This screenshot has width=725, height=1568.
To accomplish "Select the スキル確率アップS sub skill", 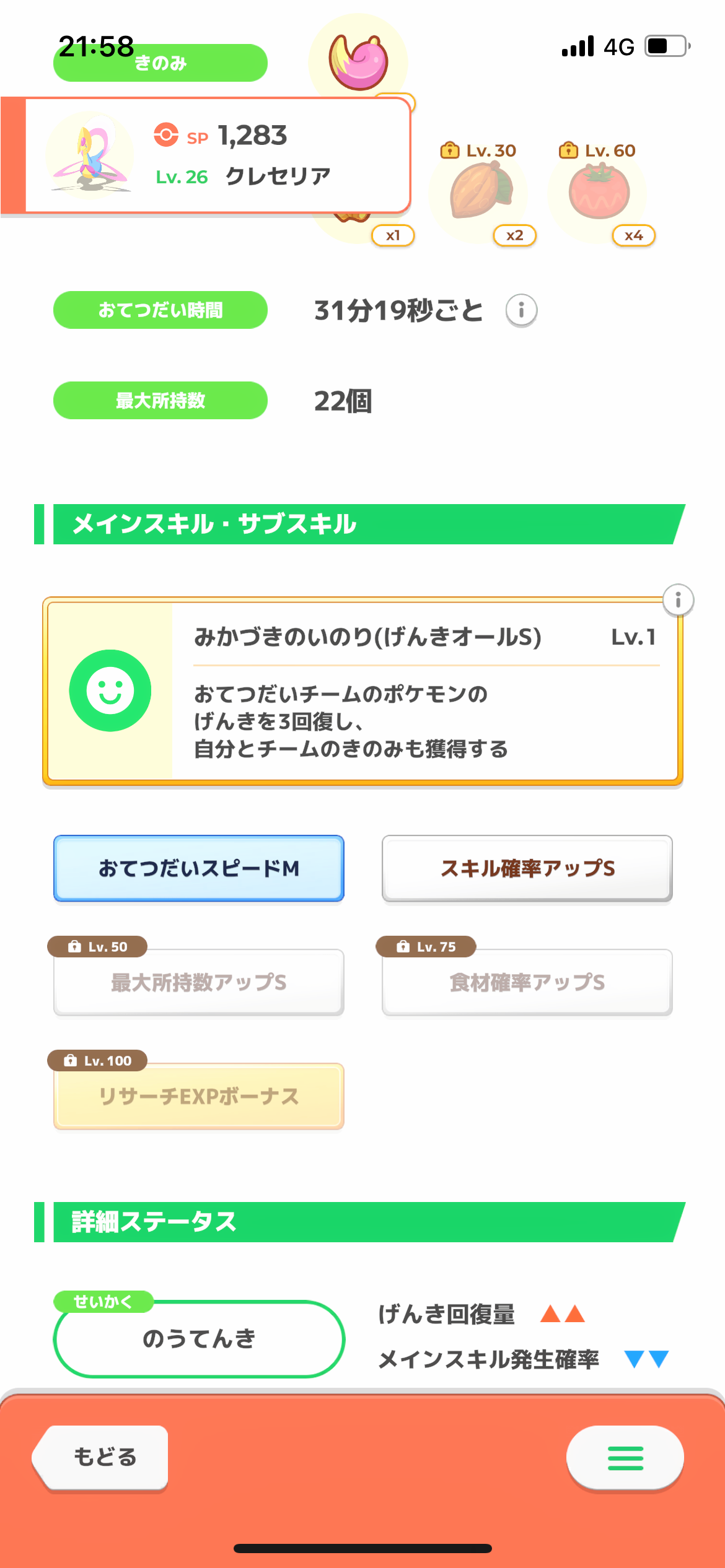I will pyautogui.click(x=527, y=868).
